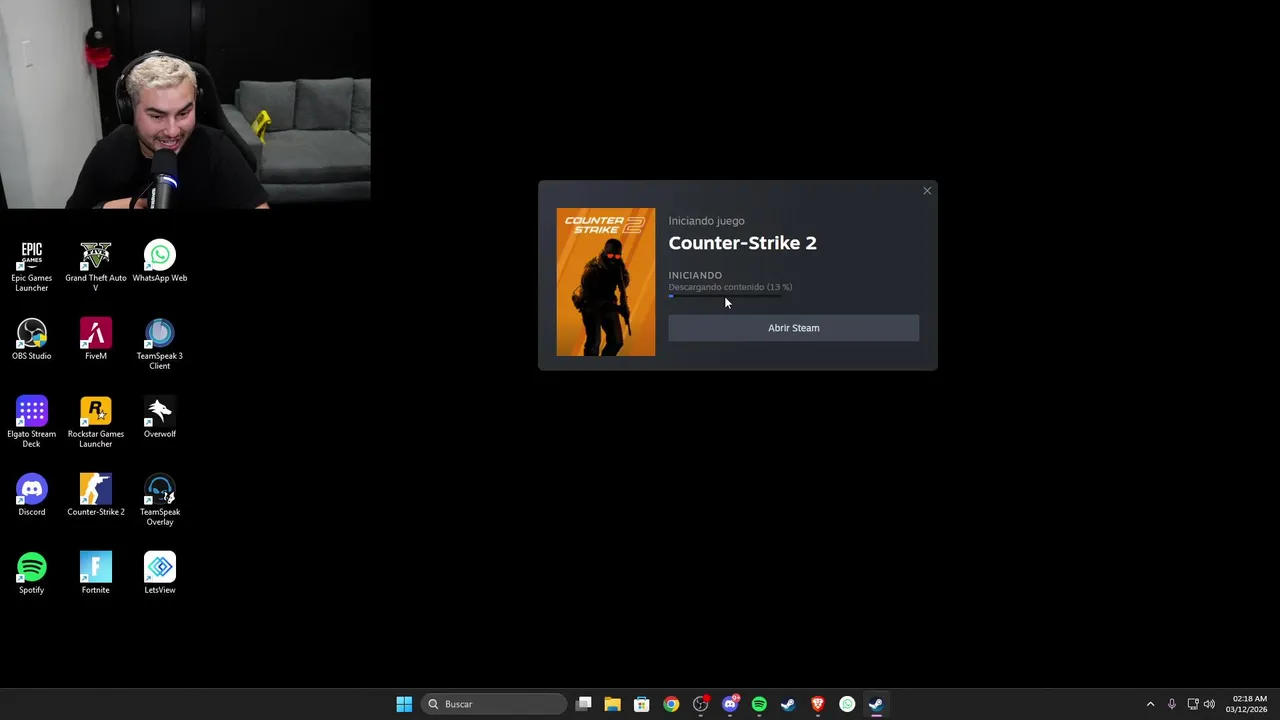
Task: Open the Epic Games Launcher desktop shortcut
Action: [32, 266]
